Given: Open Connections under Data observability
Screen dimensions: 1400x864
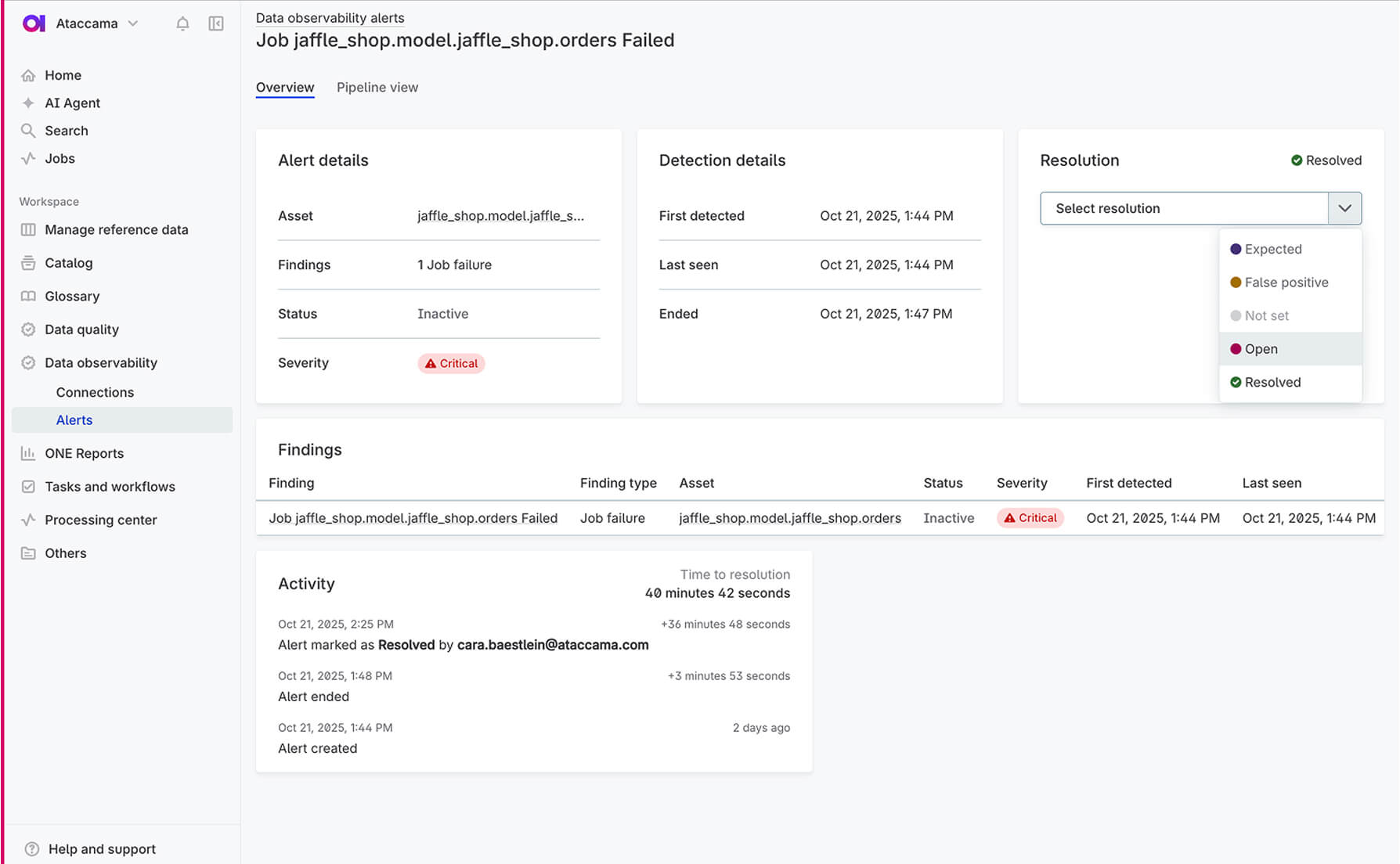Looking at the screenshot, I should [x=95, y=392].
